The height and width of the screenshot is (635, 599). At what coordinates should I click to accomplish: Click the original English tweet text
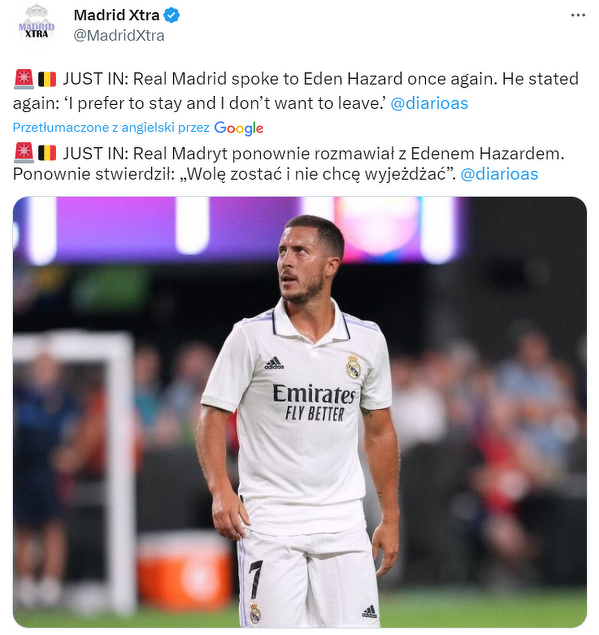pos(296,91)
